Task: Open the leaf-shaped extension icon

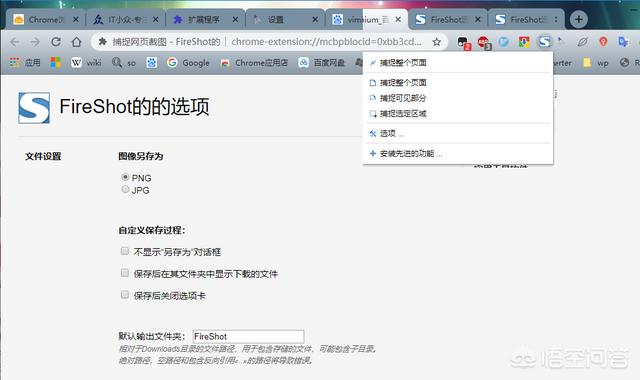Action: [583, 42]
